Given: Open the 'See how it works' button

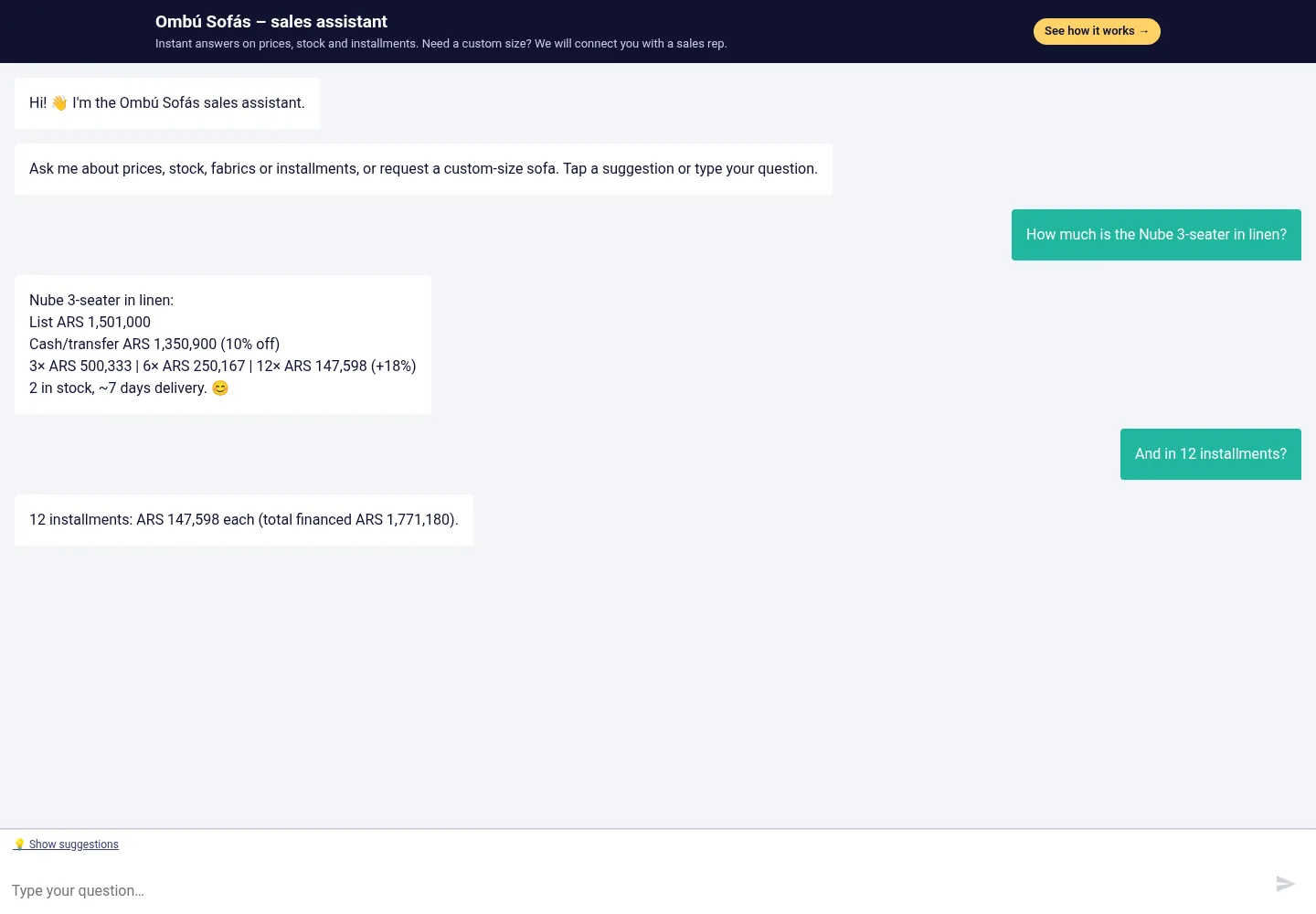Looking at the screenshot, I should point(1097,31).
